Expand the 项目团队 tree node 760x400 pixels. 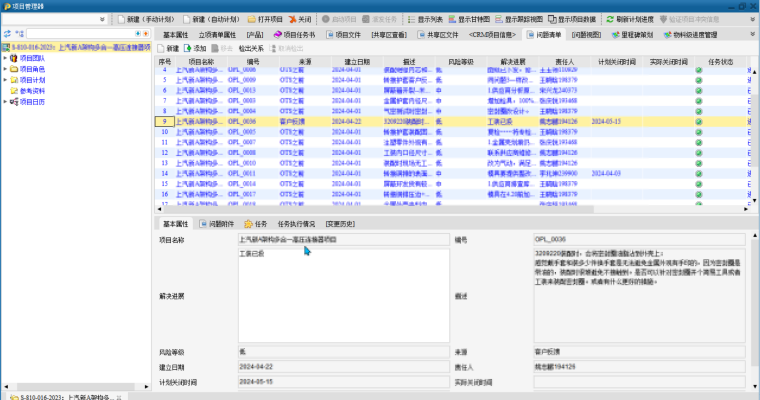tap(5, 58)
